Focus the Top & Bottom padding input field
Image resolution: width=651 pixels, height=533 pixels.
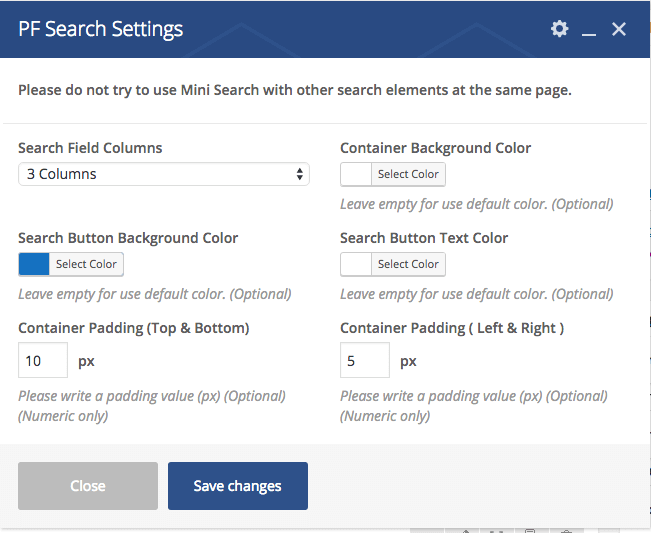coord(43,360)
